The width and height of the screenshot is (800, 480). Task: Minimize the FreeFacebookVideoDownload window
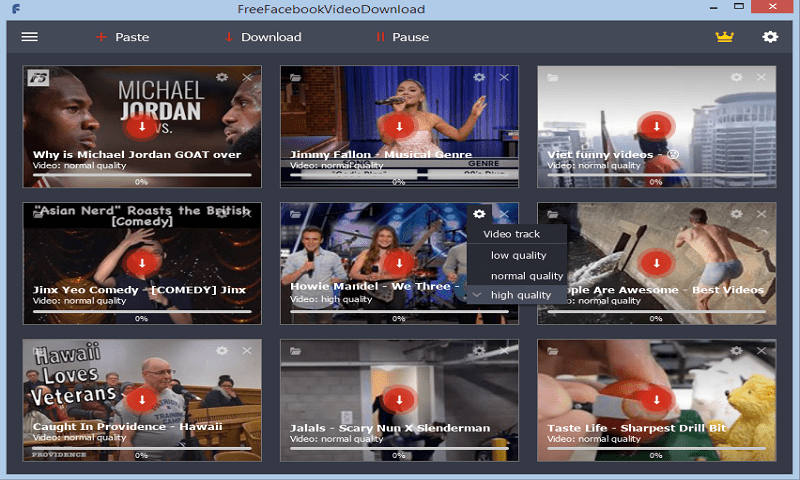point(713,7)
